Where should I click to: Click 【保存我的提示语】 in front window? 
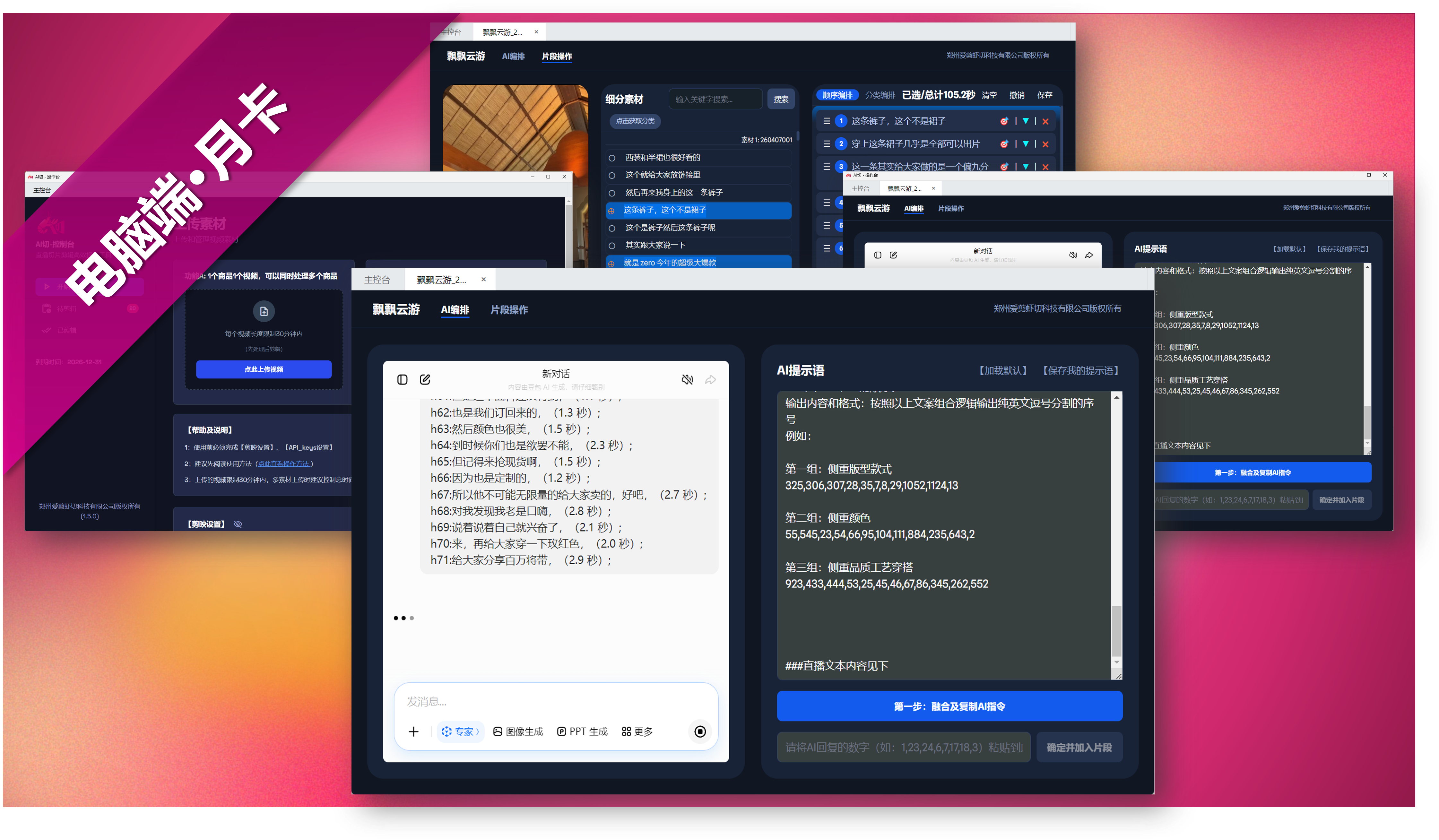coord(1080,371)
